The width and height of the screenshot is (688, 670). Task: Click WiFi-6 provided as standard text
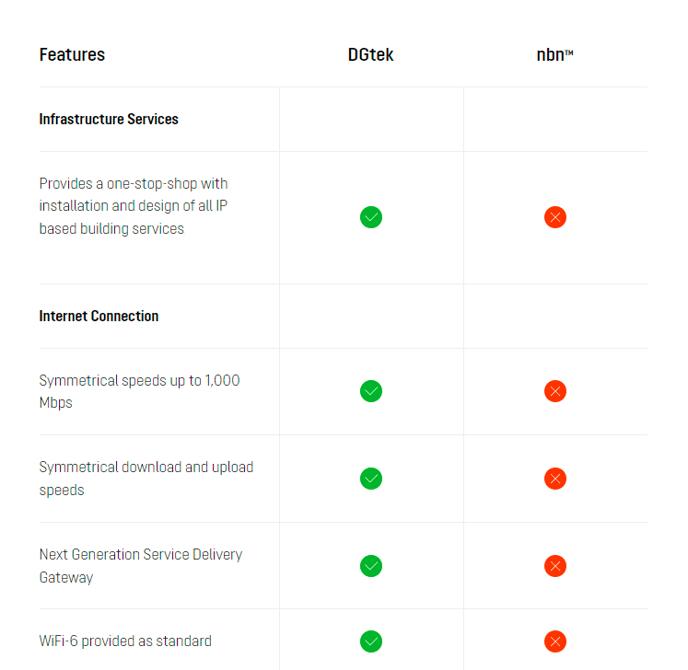pos(125,641)
